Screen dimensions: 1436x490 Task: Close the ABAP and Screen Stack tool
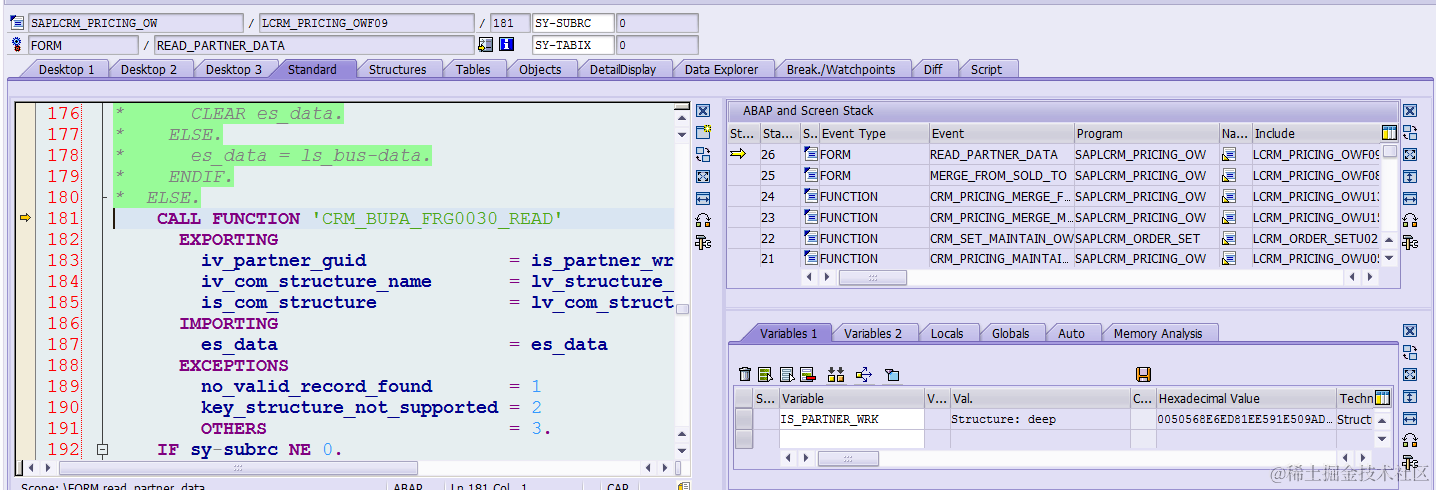click(x=1410, y=111)
